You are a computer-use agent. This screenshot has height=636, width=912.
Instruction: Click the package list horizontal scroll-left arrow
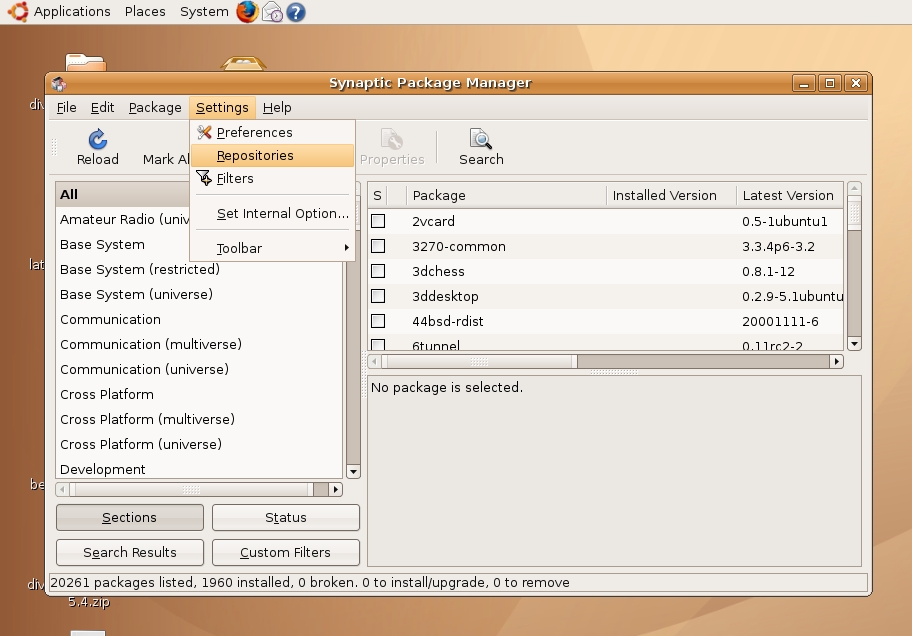coord(374,361)
